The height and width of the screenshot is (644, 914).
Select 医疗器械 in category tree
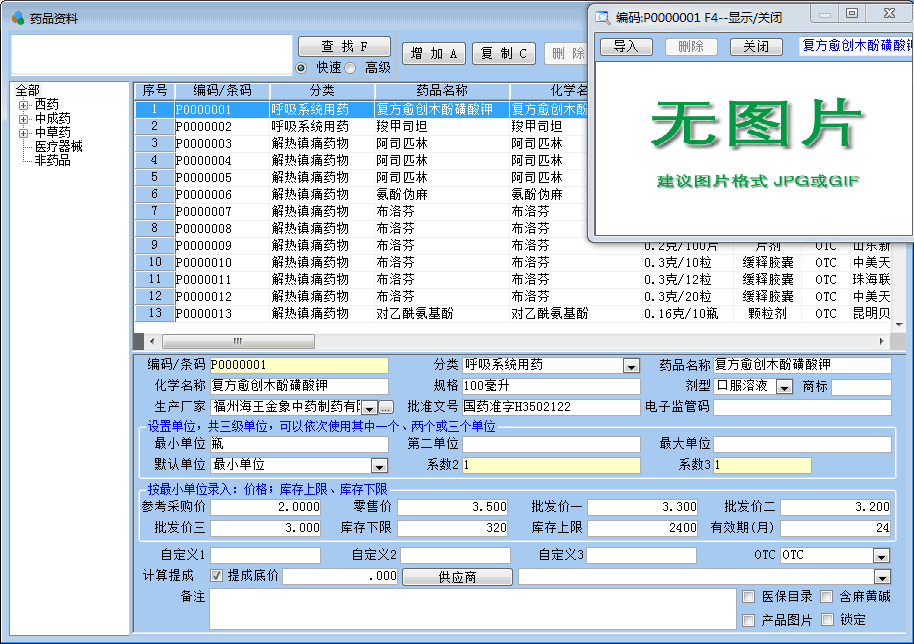coord(58,146)
